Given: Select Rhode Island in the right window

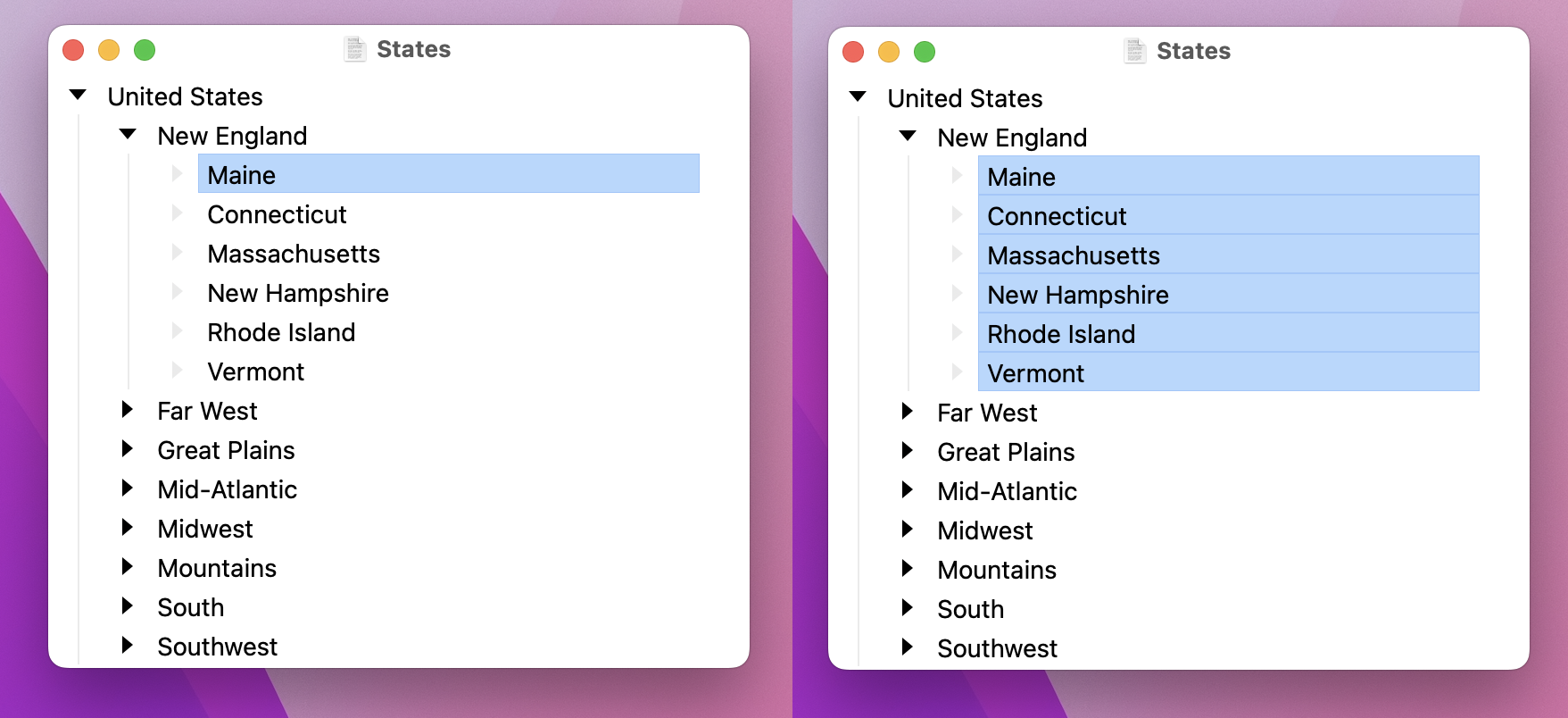Looking at the screenshot, I should click(1061, 334).
